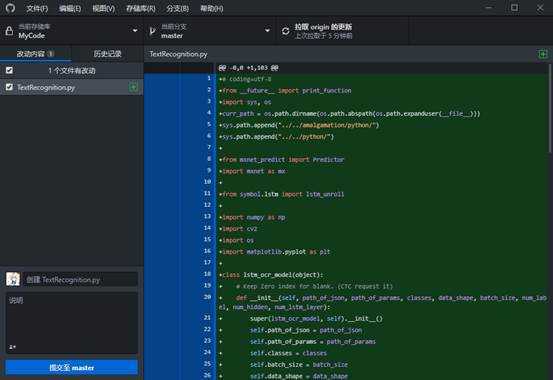Close the GitHub Desktop window
This screenshot has width=553, height=380.
click(540, 8)
